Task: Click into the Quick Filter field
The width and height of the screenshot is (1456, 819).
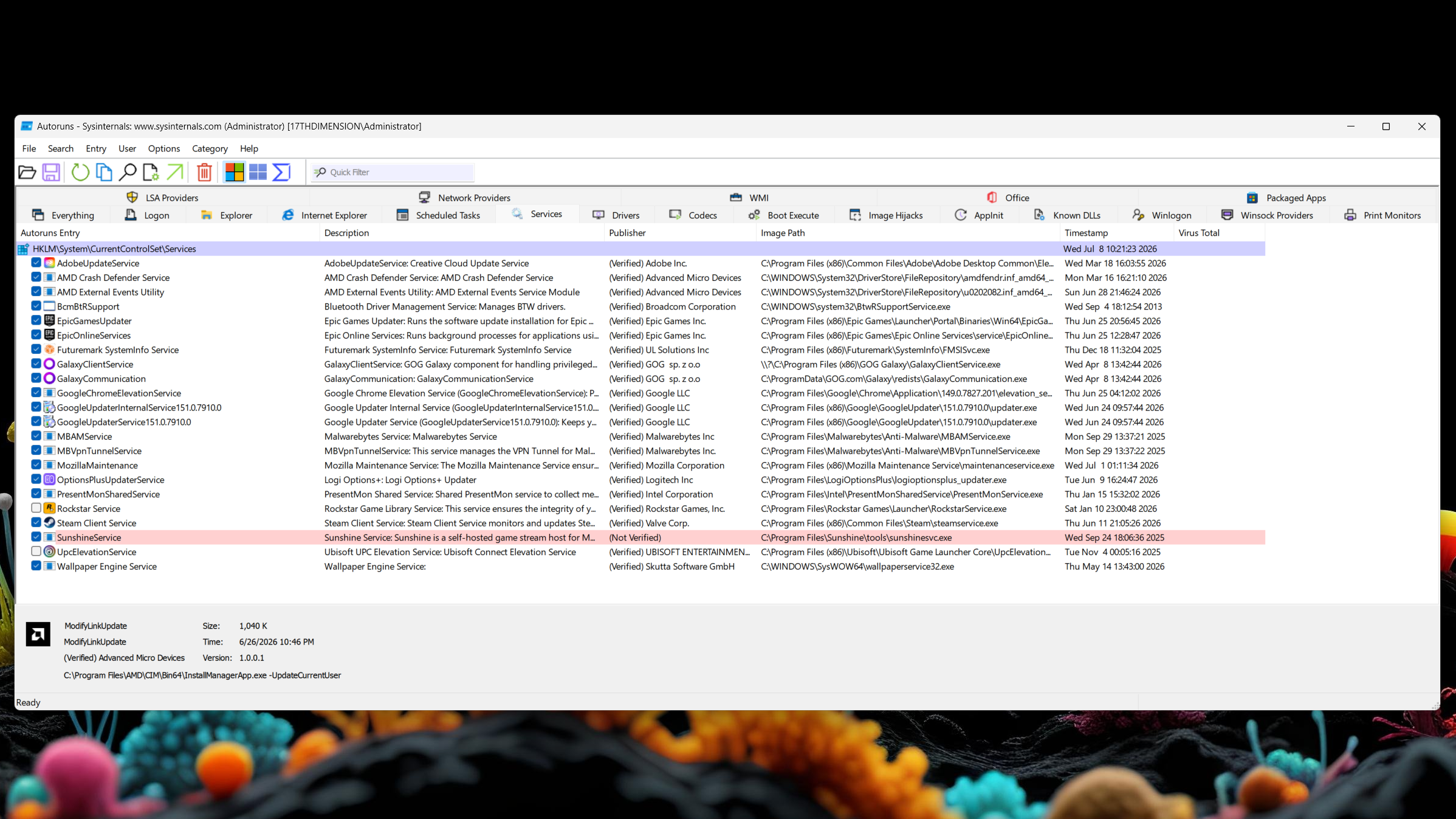Action: click(393, 173)
